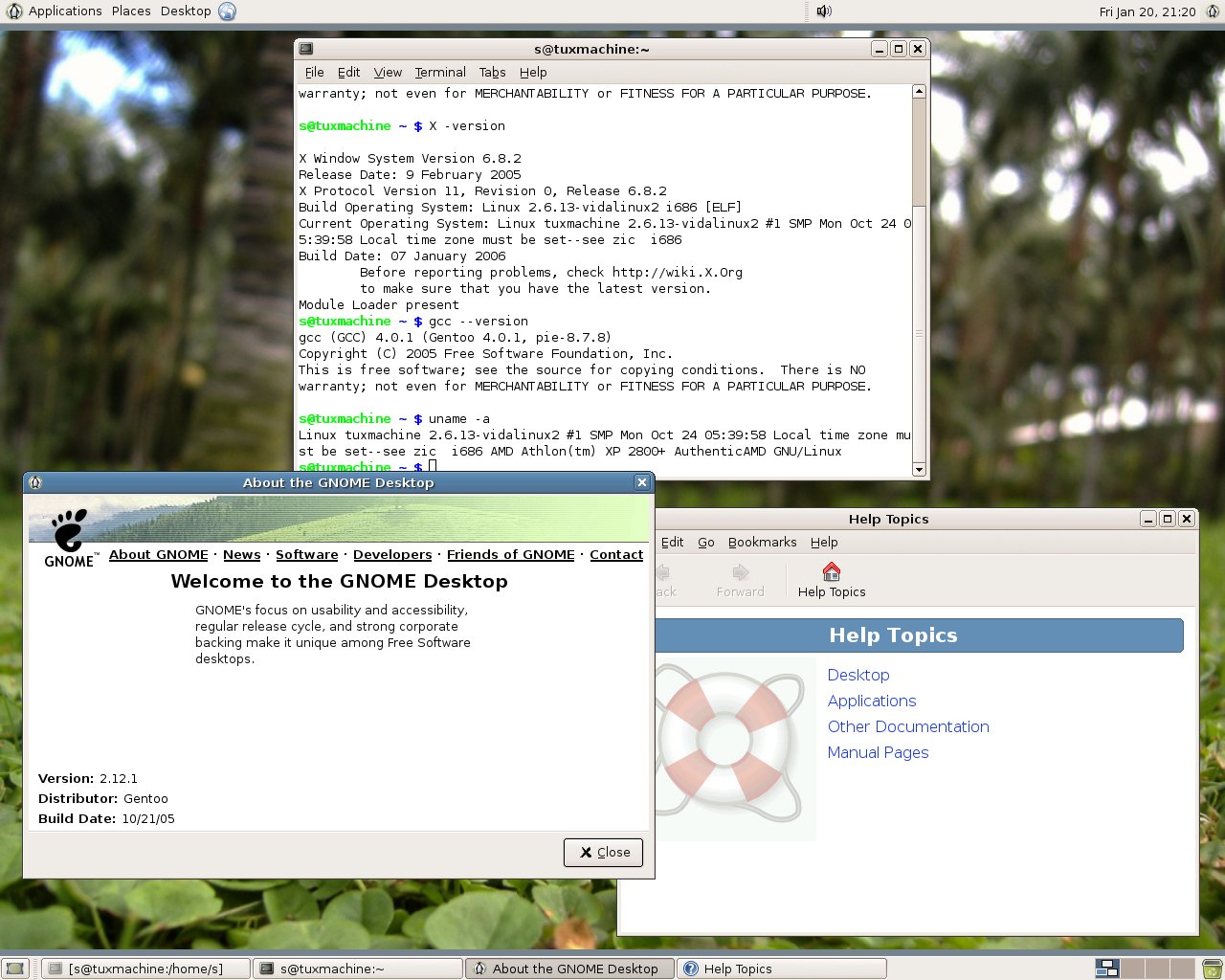Maximize the terminal window
Image resolution: width=1225 pixels, height=980 pixels.
898,49
